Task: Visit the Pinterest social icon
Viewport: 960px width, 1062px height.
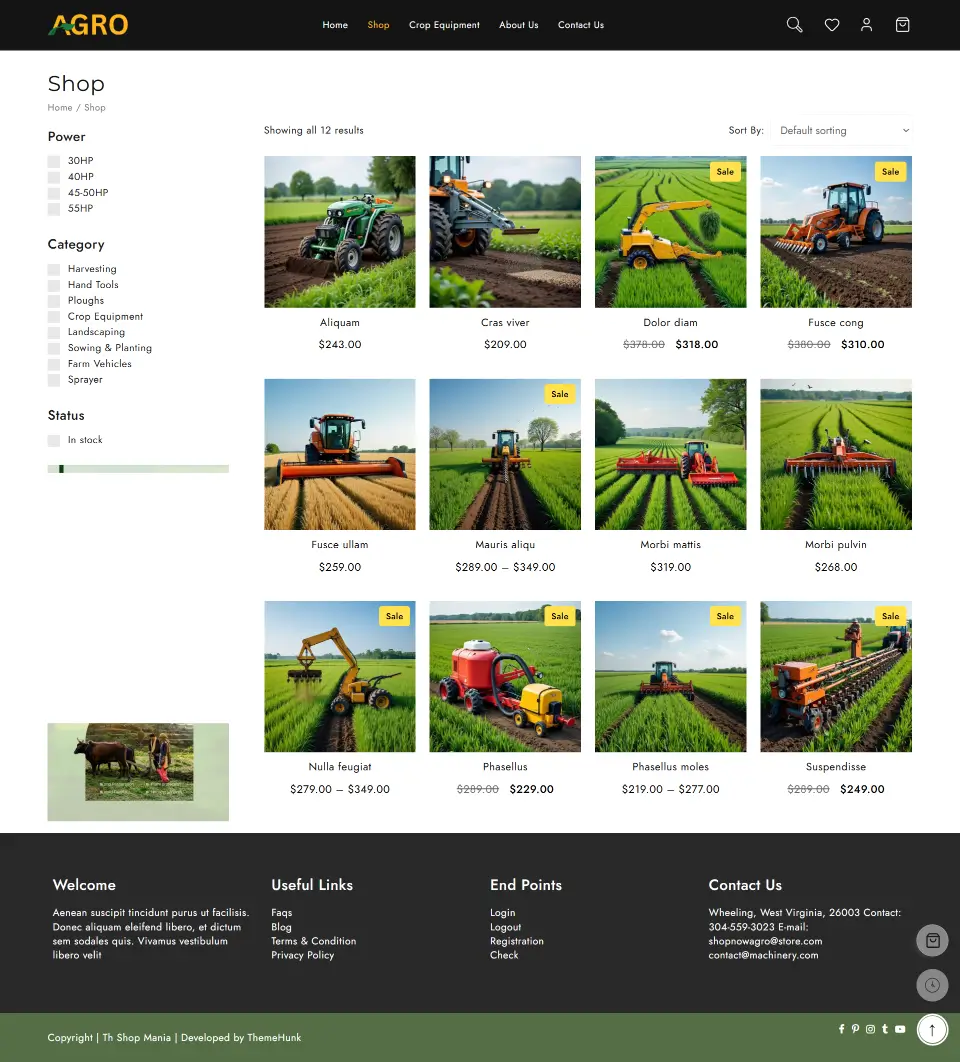Action: click(x=855, y=1029)
